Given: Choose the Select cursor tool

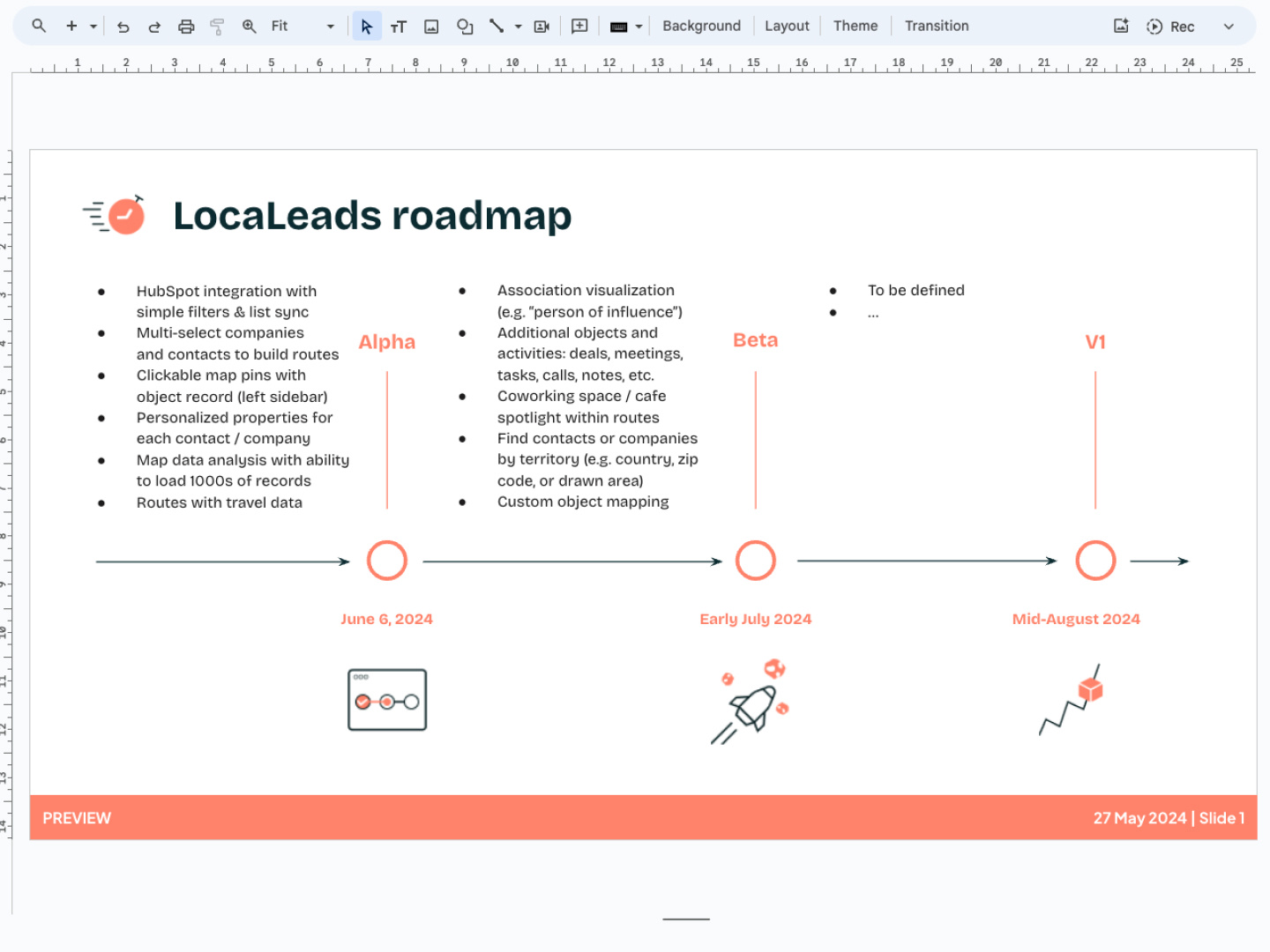Looking at the screenshot, I should click(367, 26).
